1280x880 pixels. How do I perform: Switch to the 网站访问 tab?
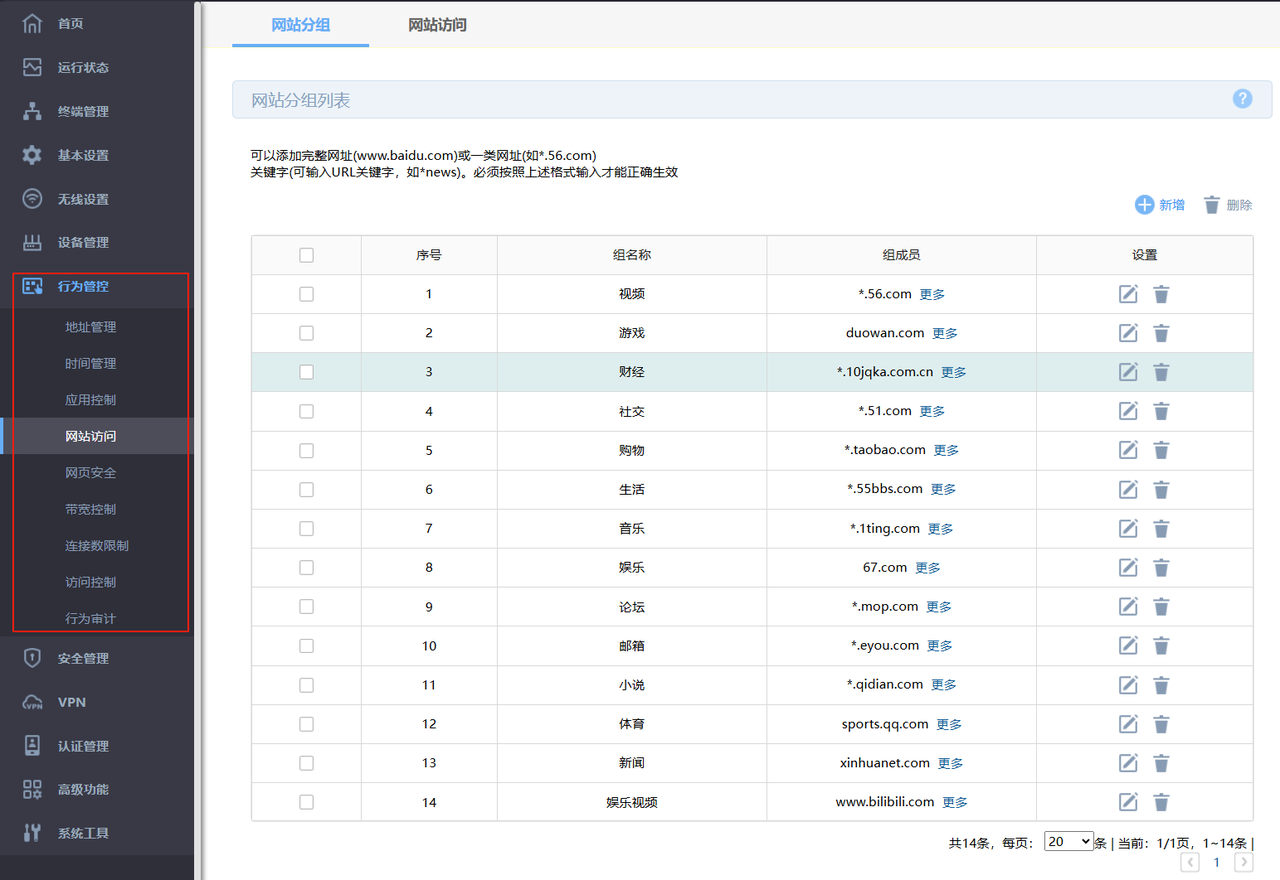(437, 25)
